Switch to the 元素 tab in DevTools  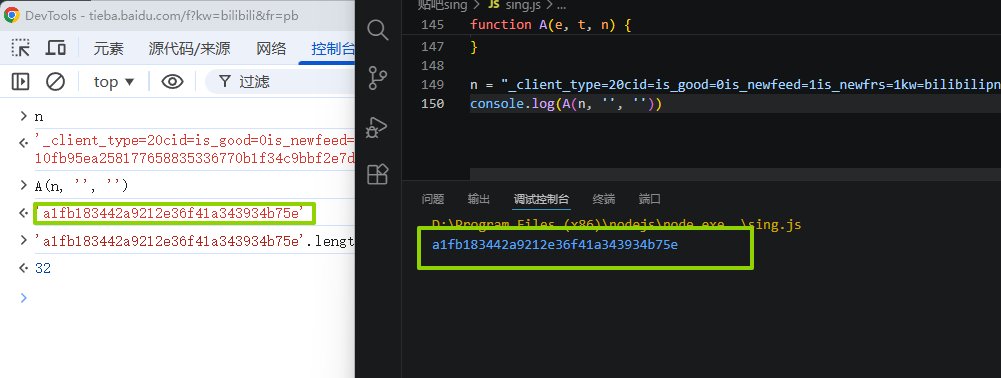coord(109,49)
